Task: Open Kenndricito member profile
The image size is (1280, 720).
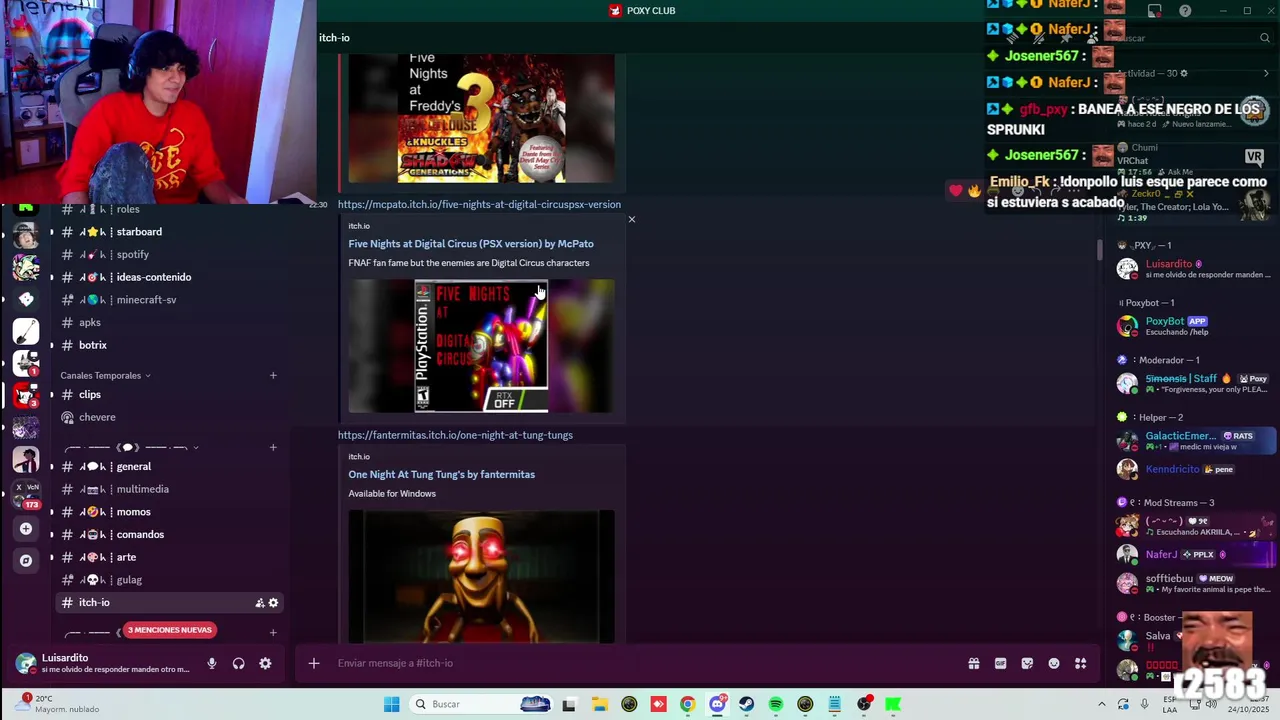Action: [1195, 469]
